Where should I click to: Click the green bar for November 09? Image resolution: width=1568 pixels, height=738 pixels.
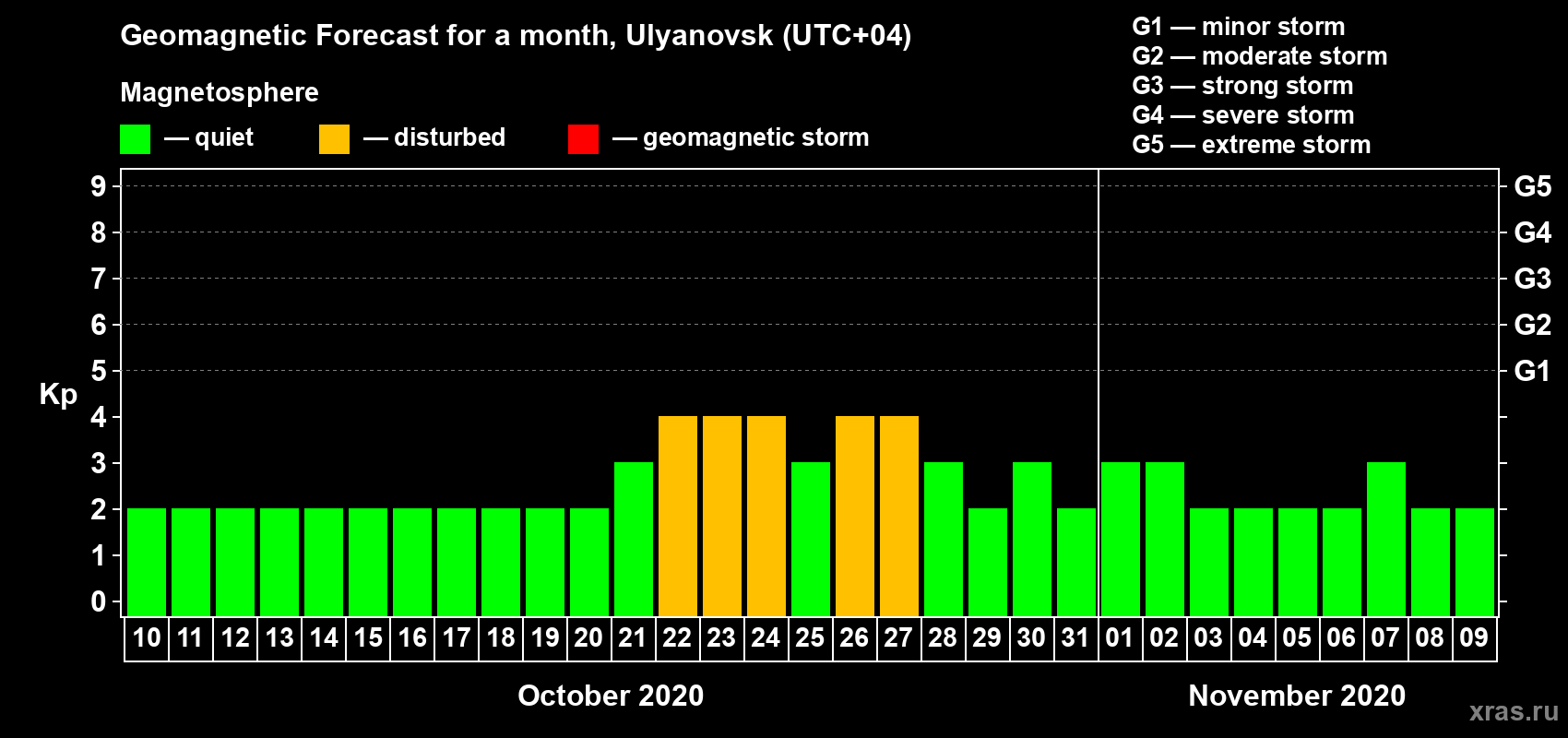pos(1475,563)
